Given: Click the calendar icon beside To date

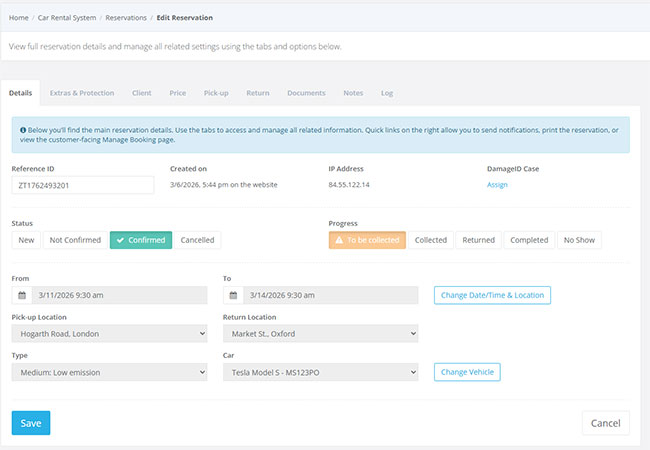Looking at the screenshot, I should pyautogui.click(x=233, y=295).
